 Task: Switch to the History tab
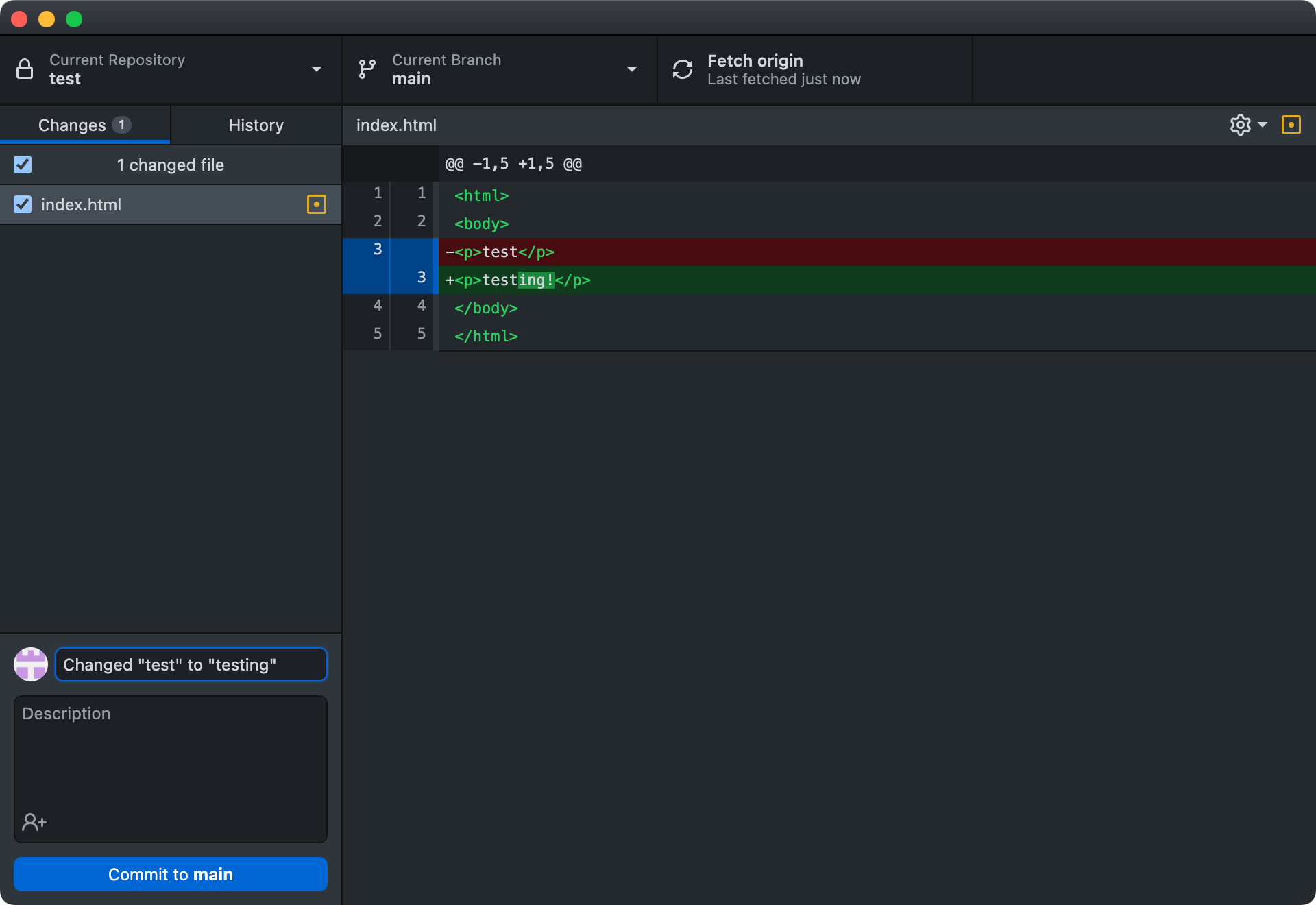tap(255, 125)
